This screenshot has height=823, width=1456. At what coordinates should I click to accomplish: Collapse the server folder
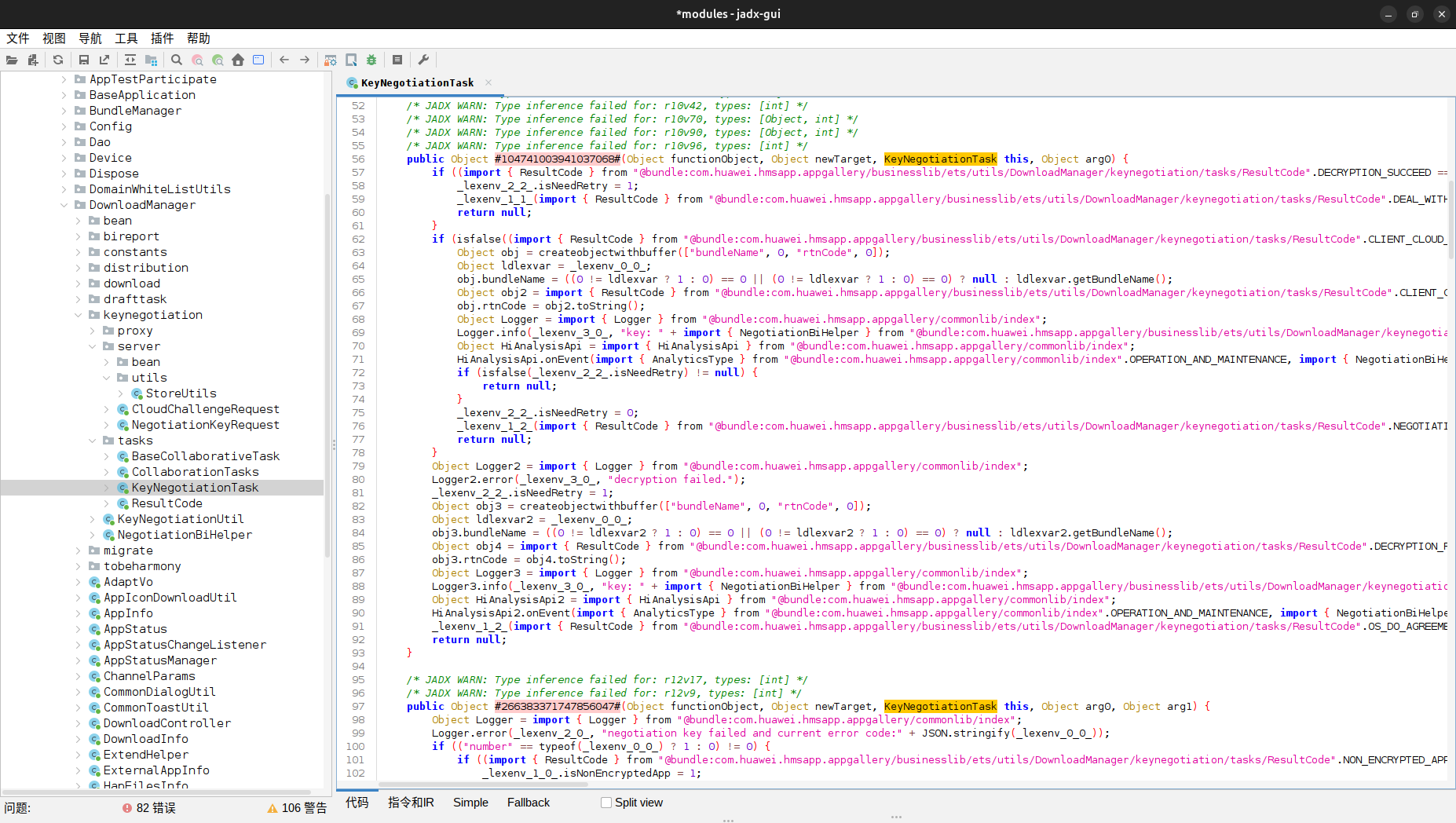pyautogui.click(x=93, y=346)
